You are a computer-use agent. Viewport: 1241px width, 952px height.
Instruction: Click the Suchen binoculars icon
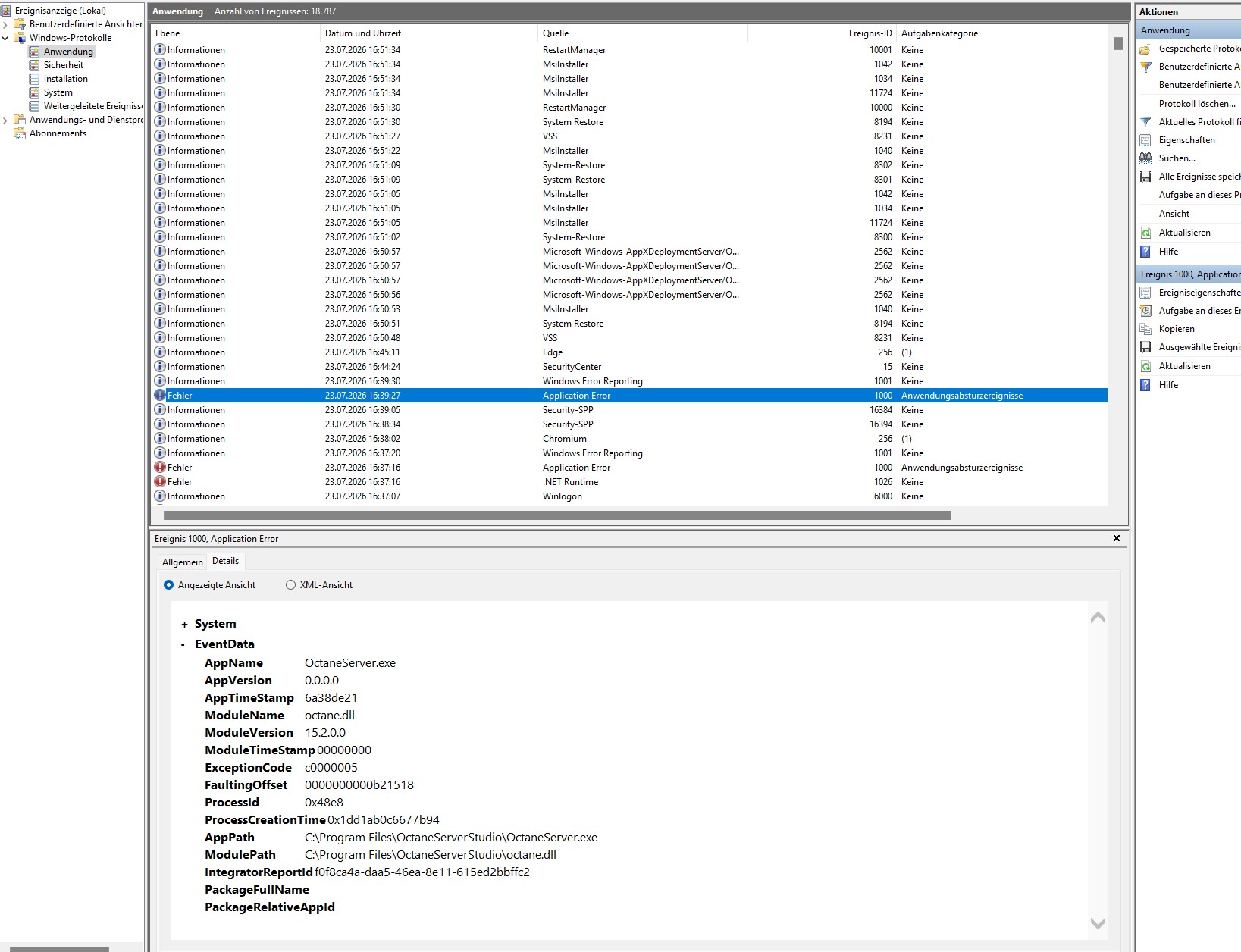1145,158
